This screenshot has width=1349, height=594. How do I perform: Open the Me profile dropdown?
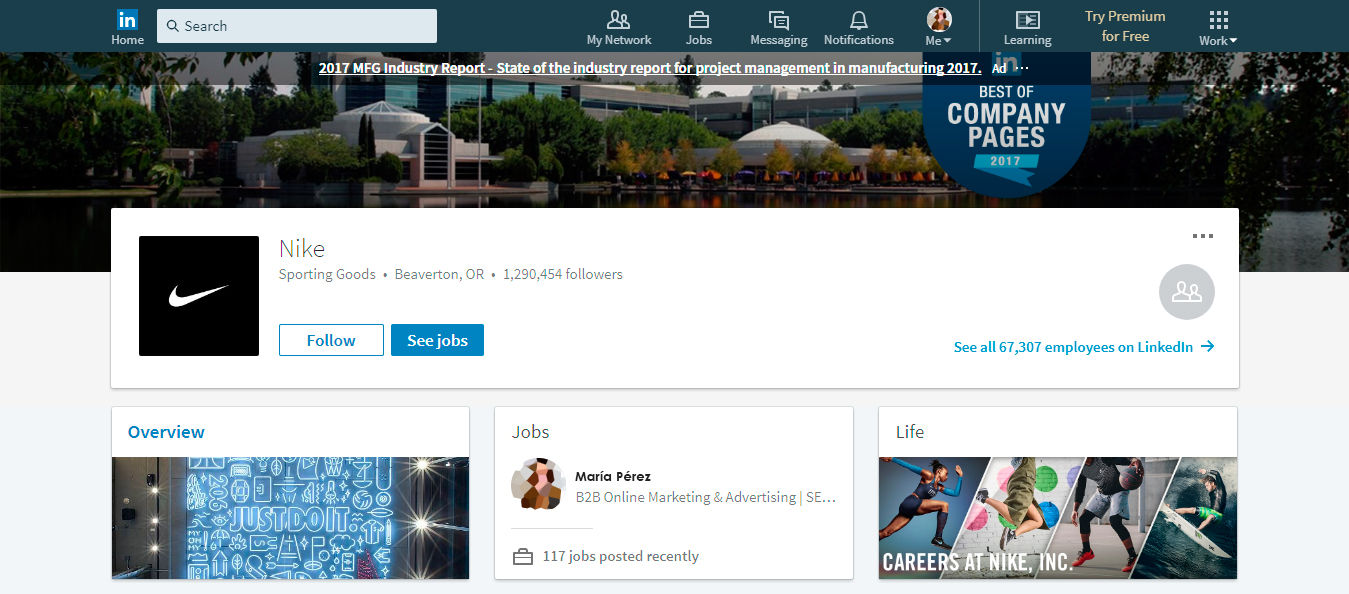(x=938, y=25)
